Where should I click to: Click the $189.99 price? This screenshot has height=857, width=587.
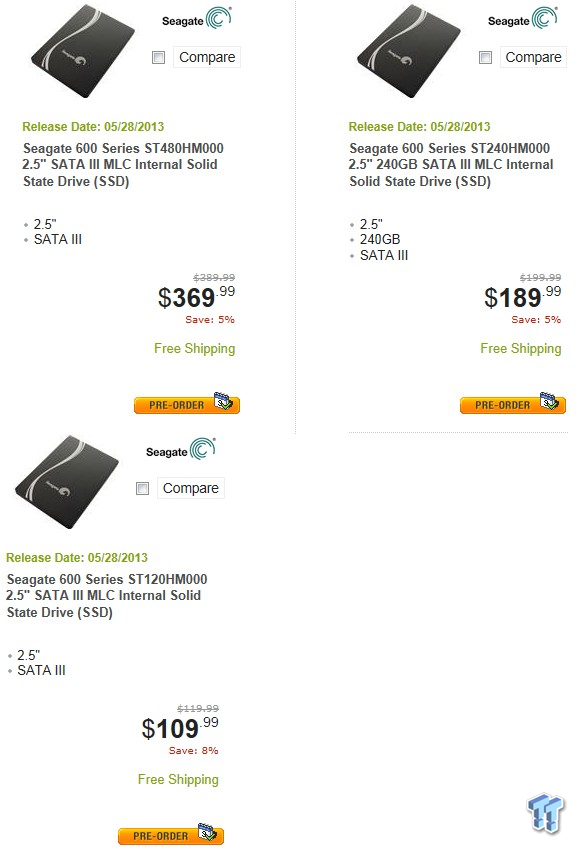tap(523, 297)
